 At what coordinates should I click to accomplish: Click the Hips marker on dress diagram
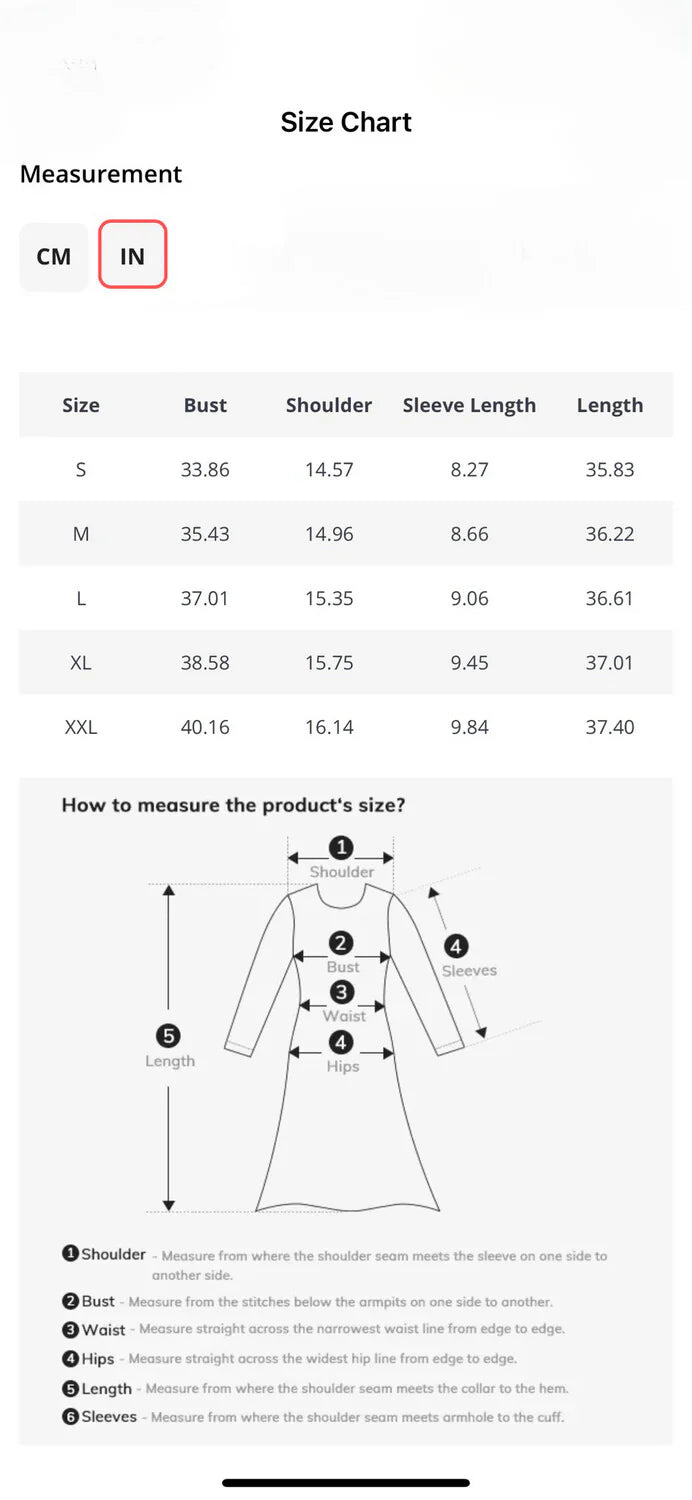tap(342, 1043)
